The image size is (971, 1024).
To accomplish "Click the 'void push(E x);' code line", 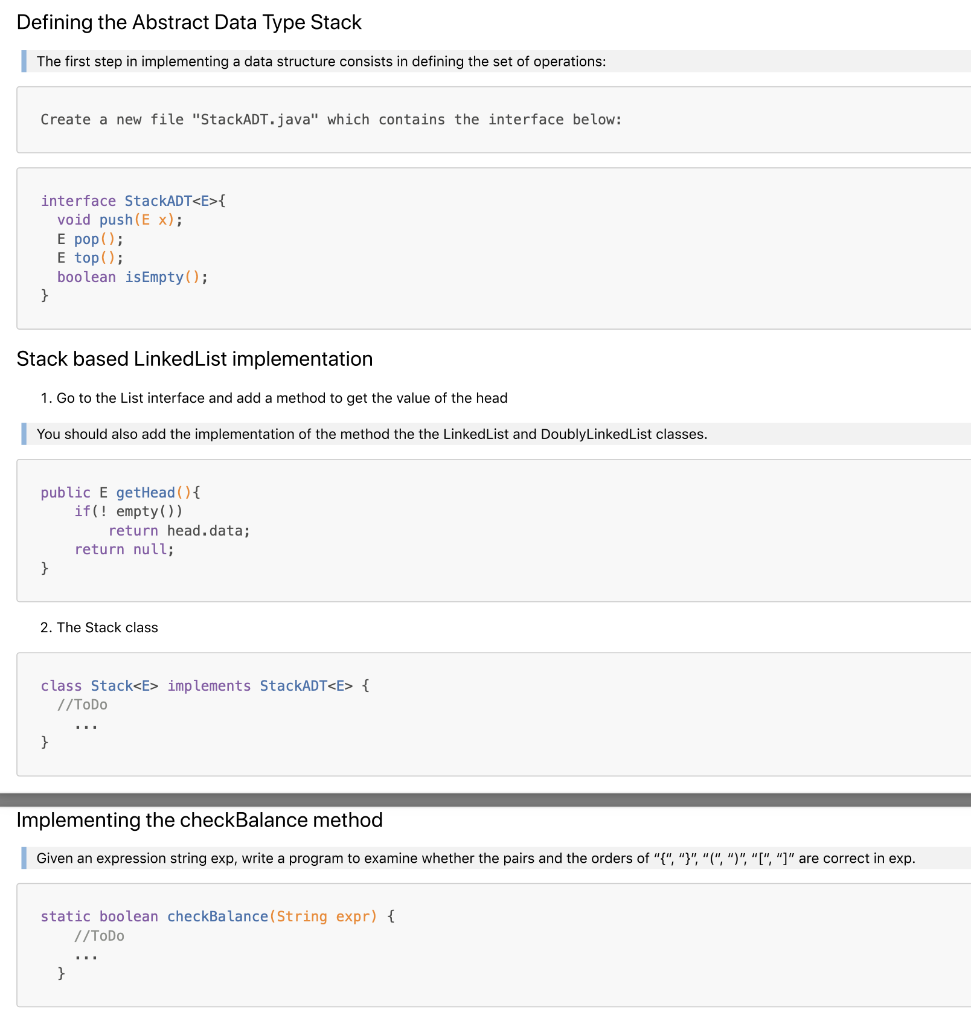I will [x=119, y=220].
